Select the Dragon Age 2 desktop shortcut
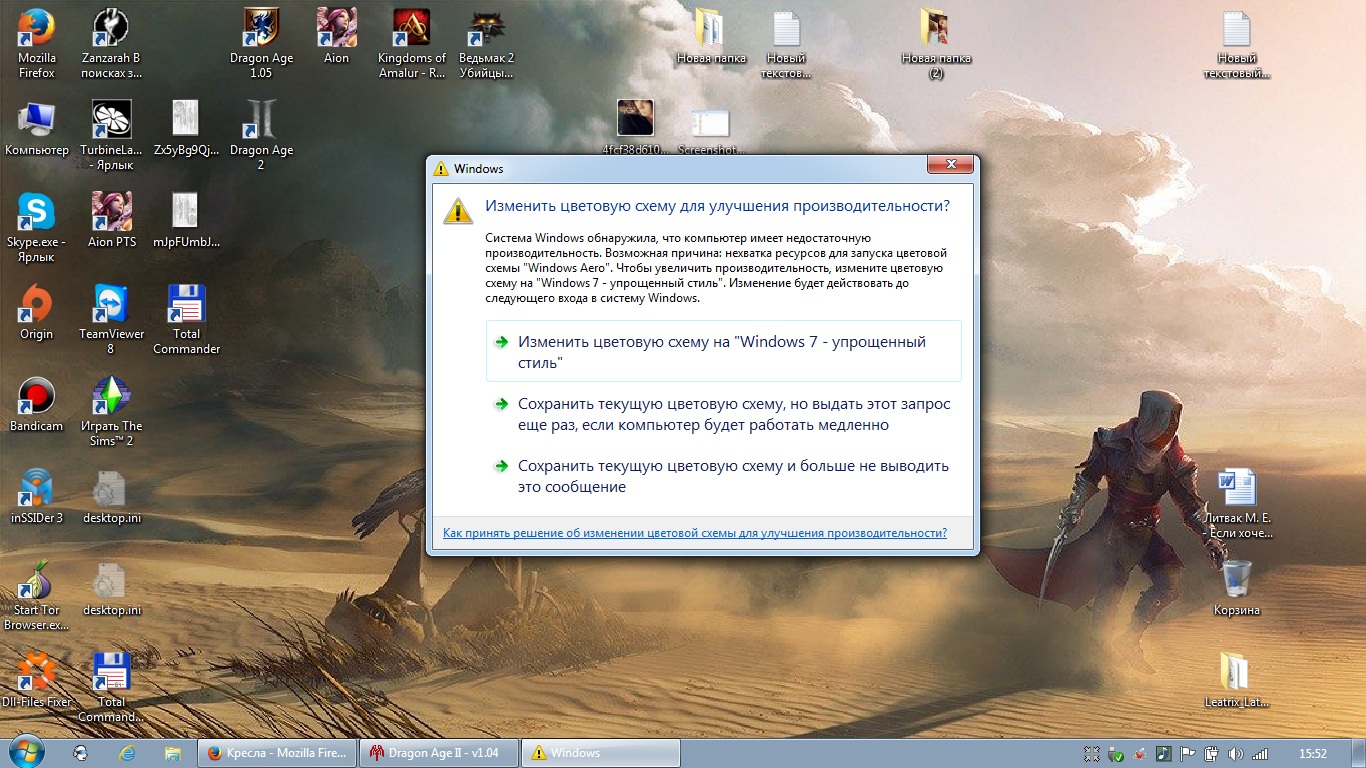 (261, 136)
